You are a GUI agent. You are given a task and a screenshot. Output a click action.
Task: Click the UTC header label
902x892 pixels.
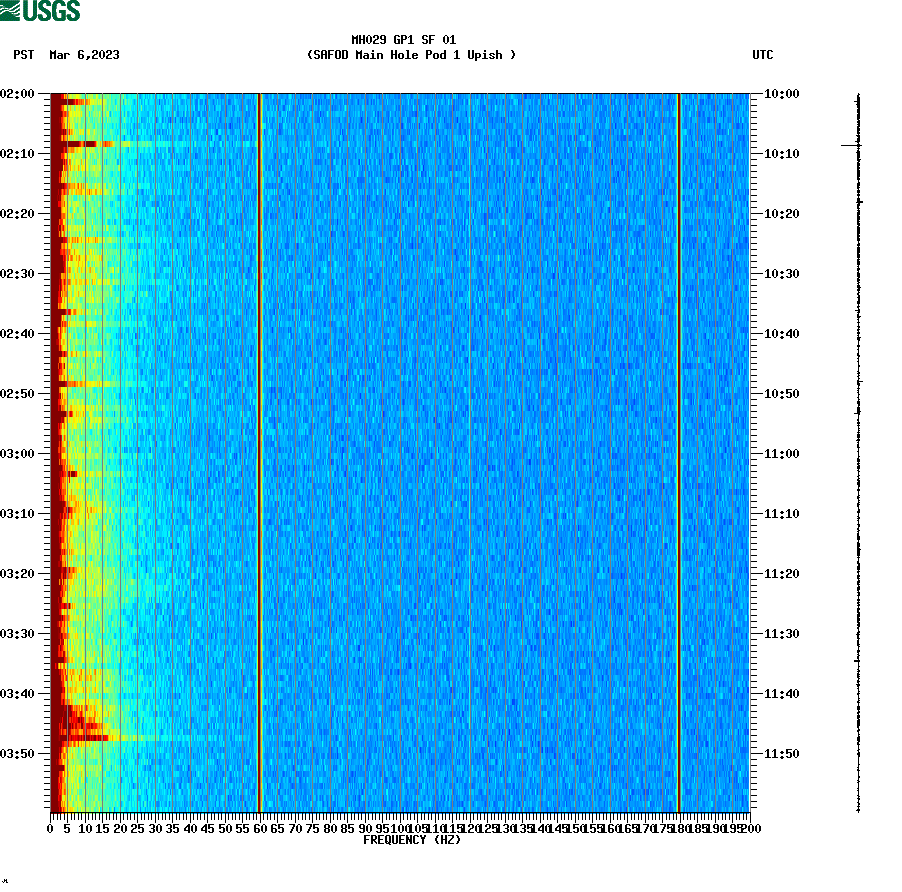[x=765, y=56]
